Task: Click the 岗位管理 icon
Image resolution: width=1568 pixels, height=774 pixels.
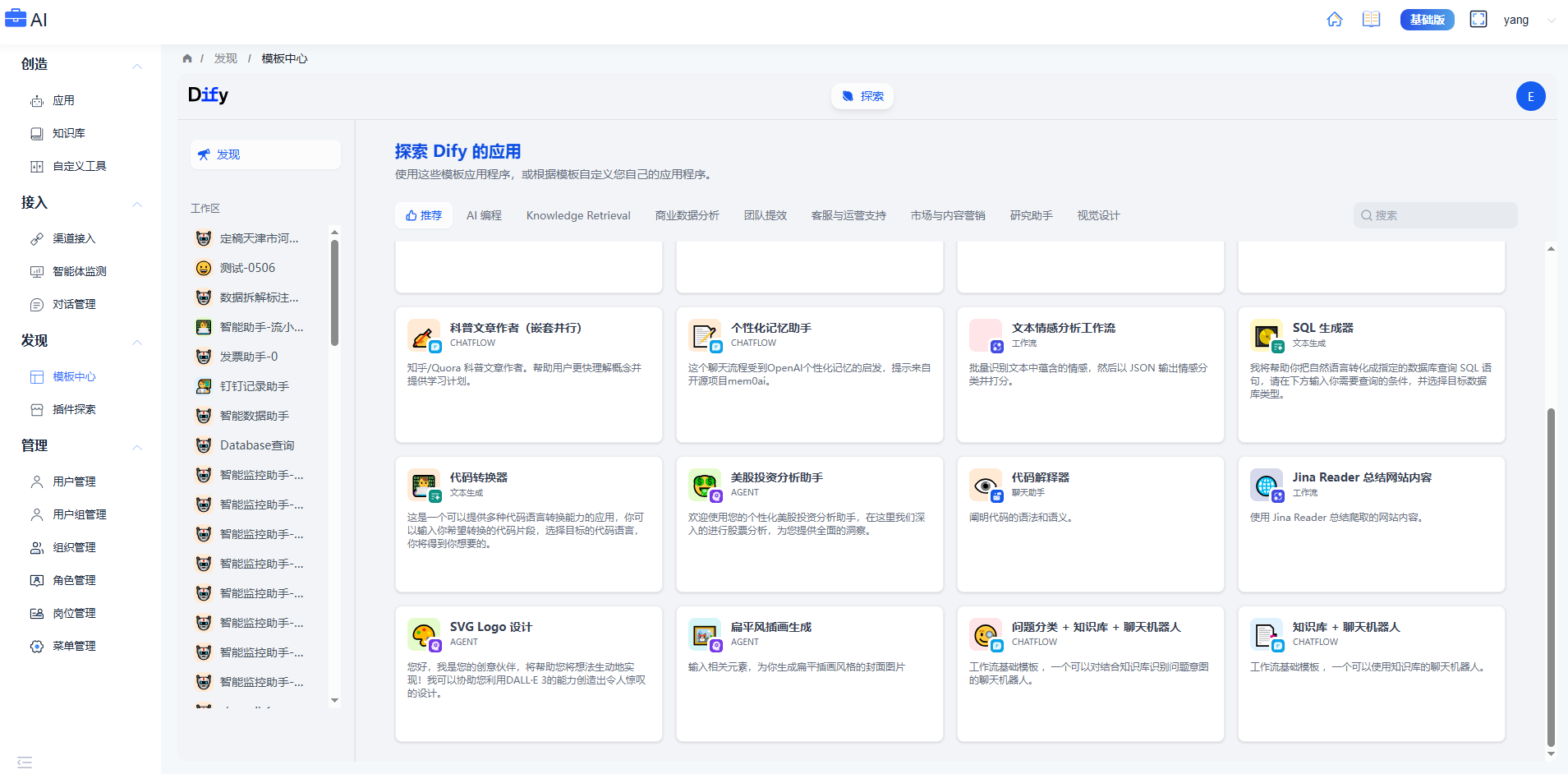Action: coord(37,613)
